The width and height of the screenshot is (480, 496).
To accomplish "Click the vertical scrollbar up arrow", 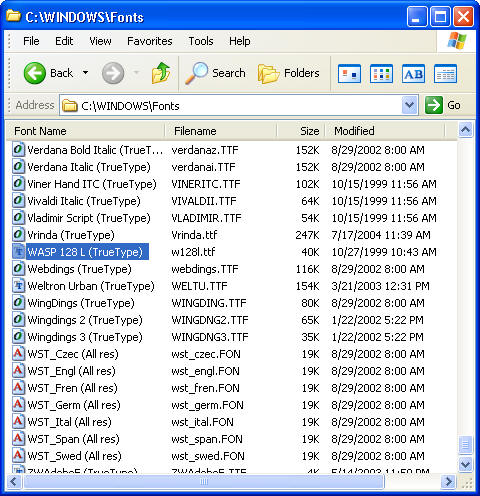I will point(465,130).
